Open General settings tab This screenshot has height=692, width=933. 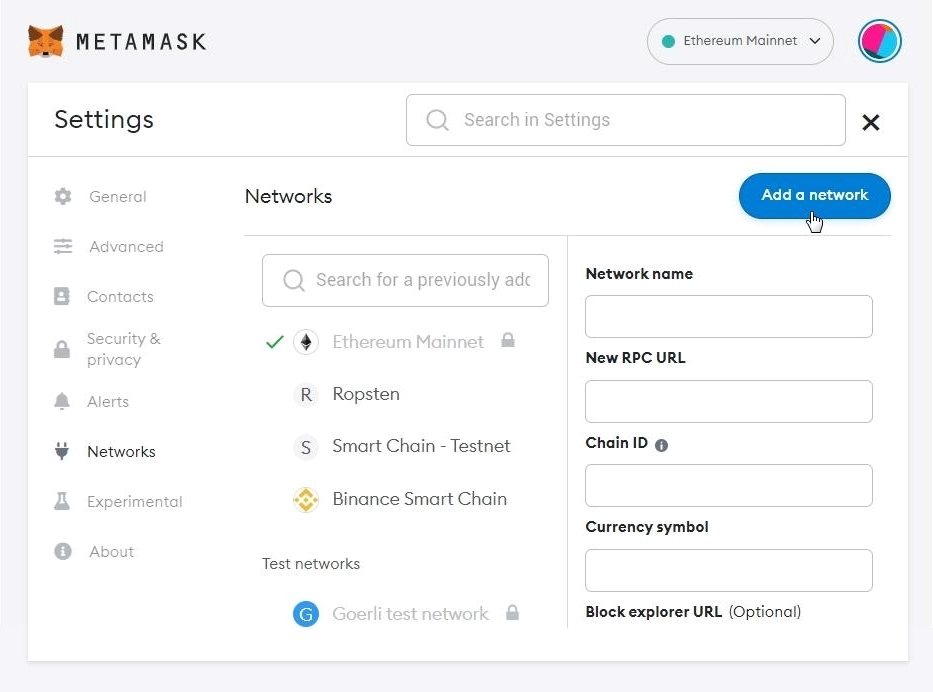[x=117, y=197]
